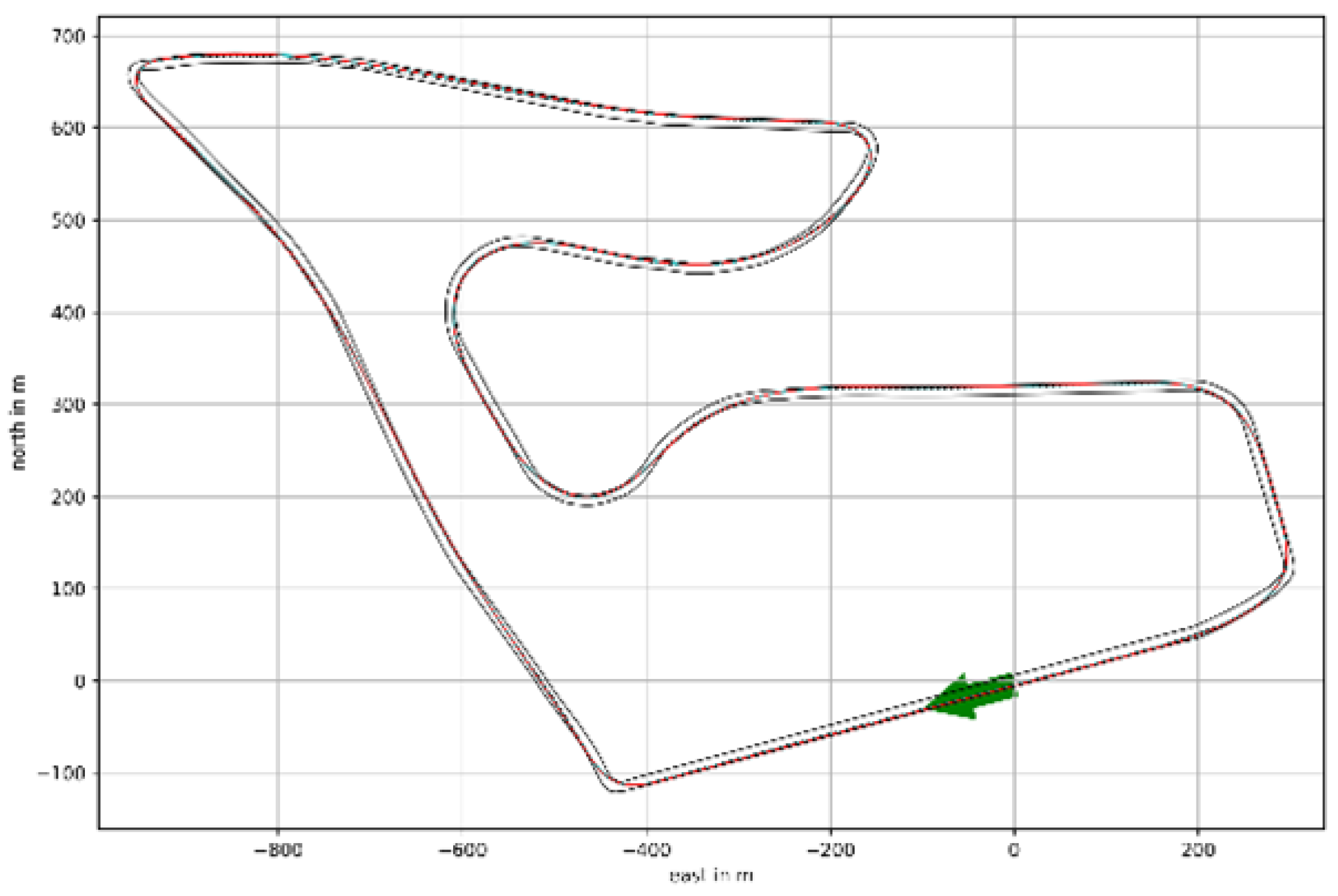1338x896 pixels.
Task: Click the 200 y-axis tick label
Action: coord(67,497)
